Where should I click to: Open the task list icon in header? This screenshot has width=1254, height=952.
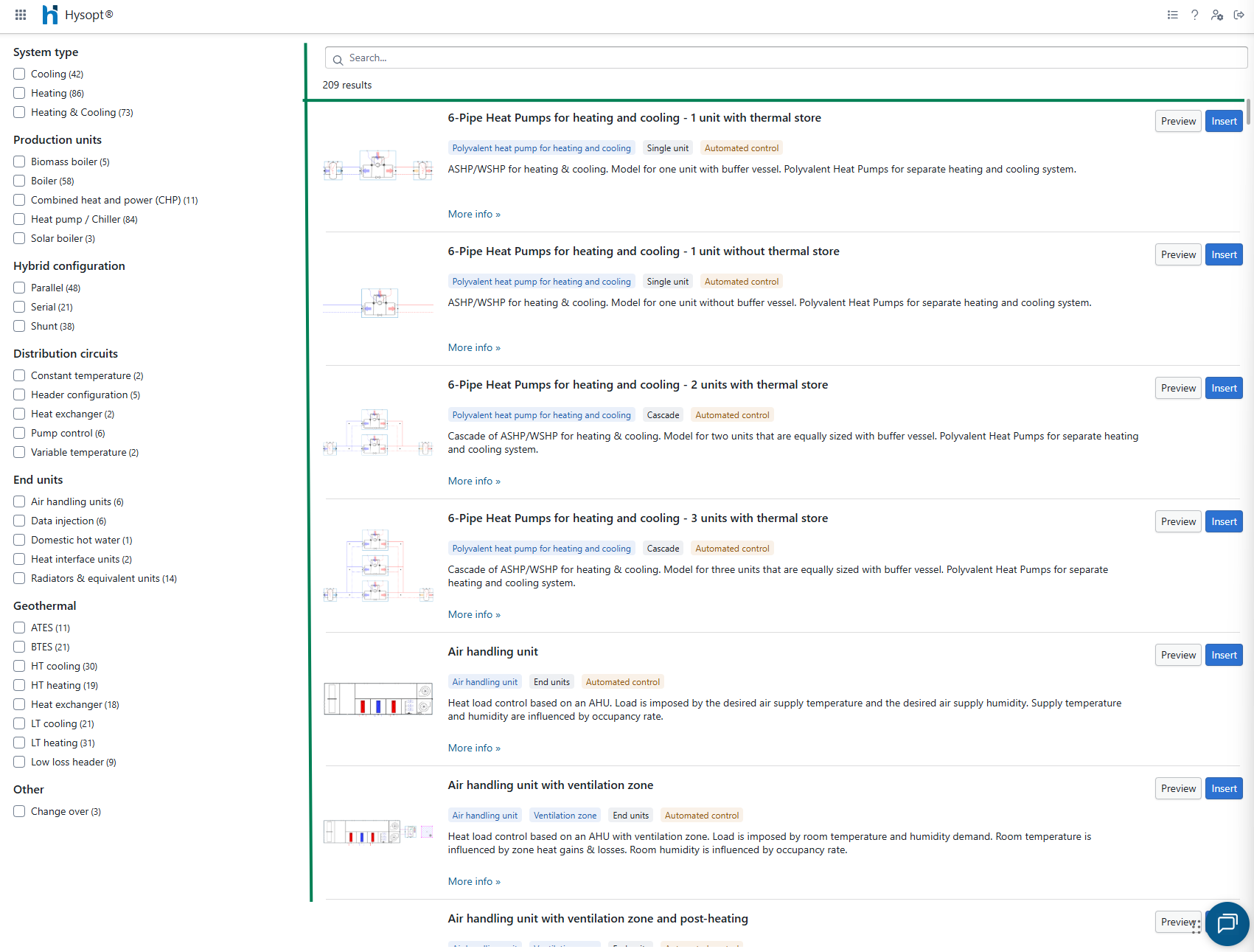pyautogui.click(x=1172, y=15)
